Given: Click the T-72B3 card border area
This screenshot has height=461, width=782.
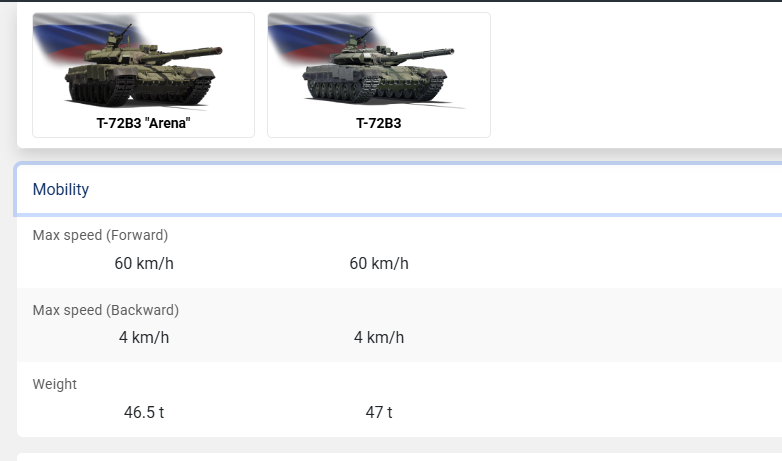Looking at the screenshot, I should coord(379,75).
